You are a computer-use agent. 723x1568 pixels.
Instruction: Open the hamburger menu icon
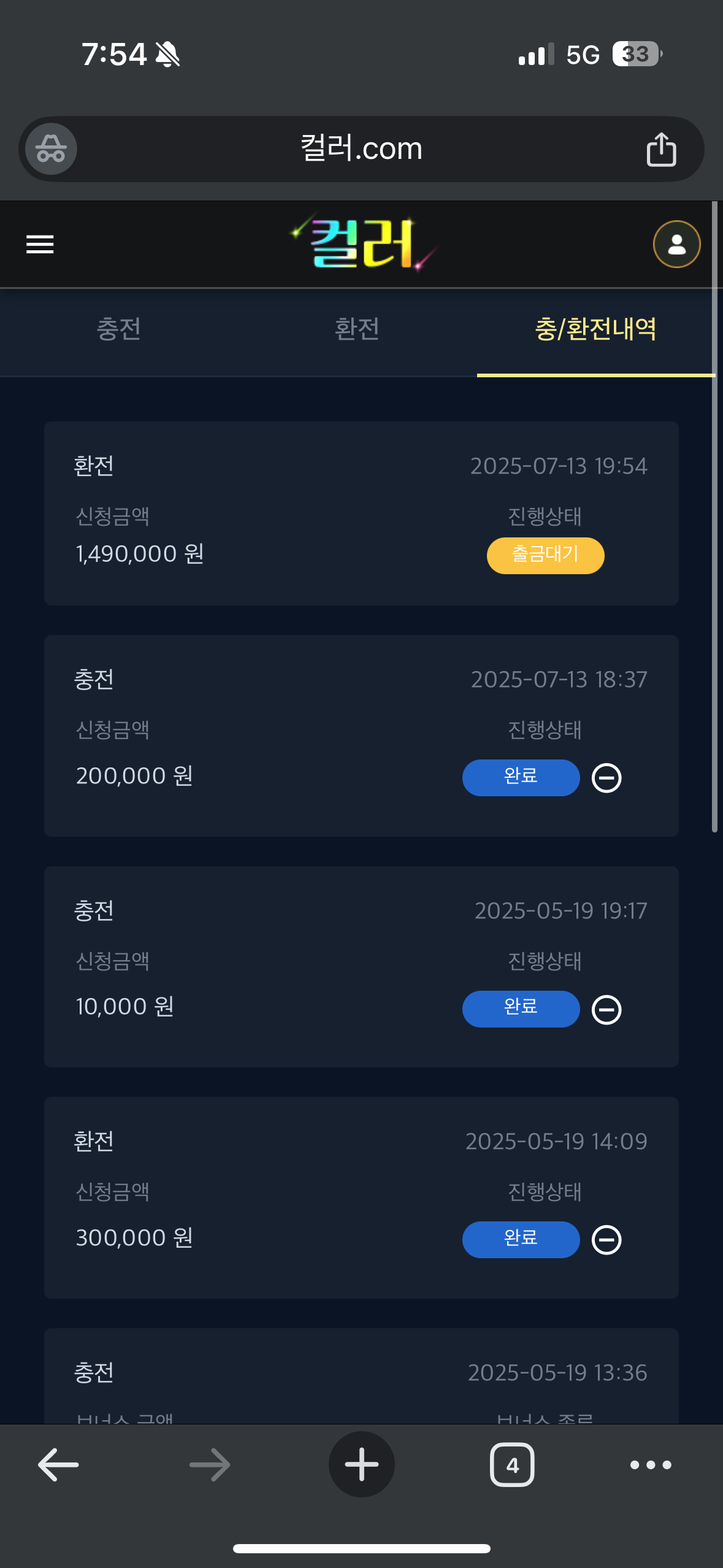40,244
